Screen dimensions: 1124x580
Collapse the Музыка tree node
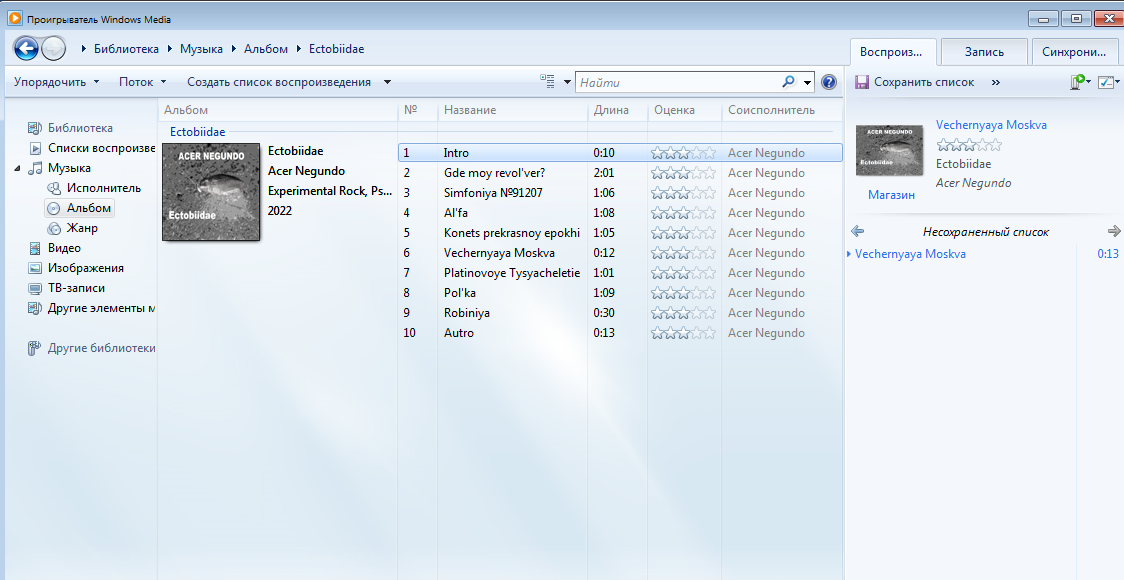click(x=17, y=168)
